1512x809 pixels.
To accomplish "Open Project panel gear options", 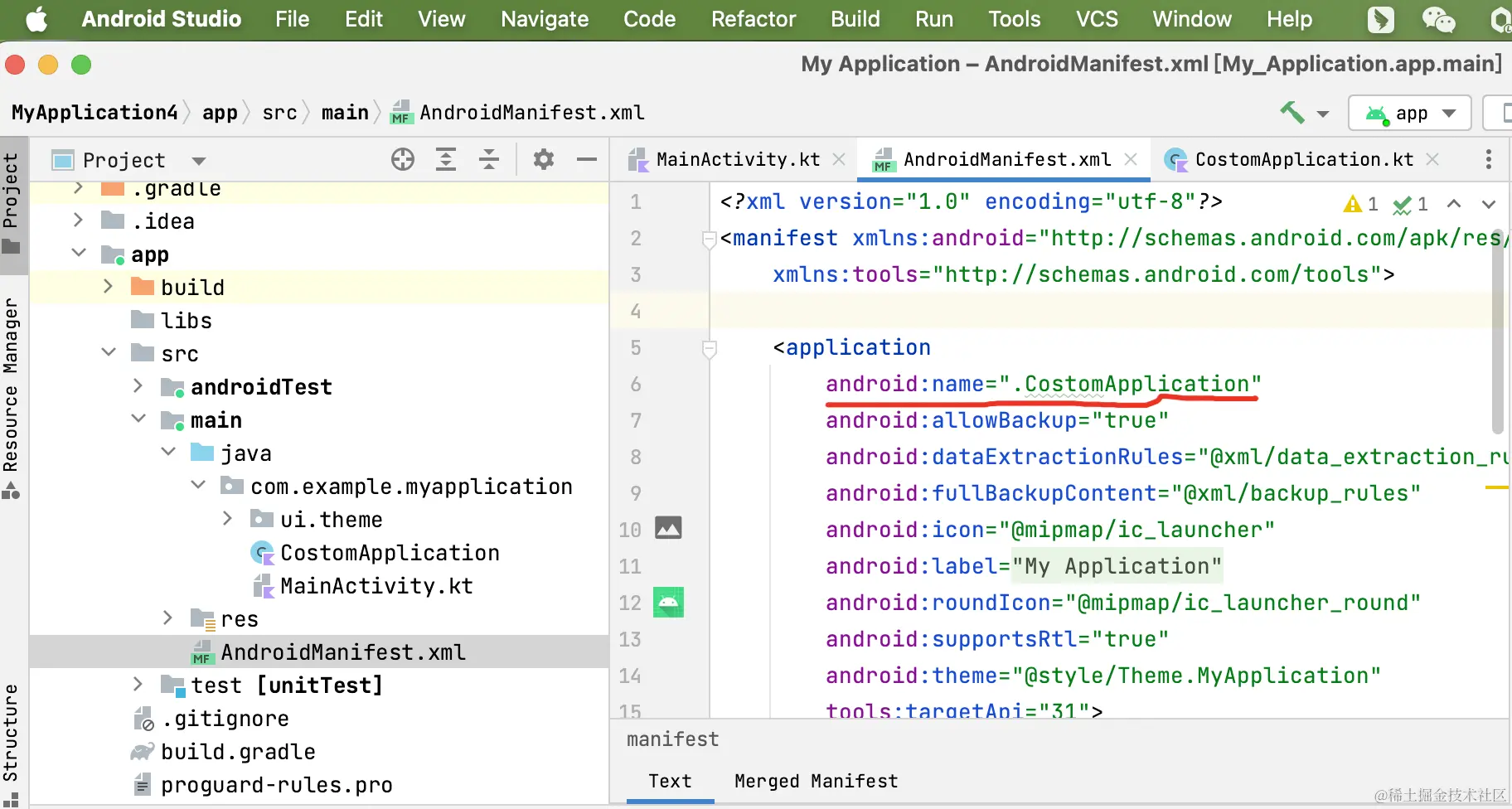I will (544, 159).
